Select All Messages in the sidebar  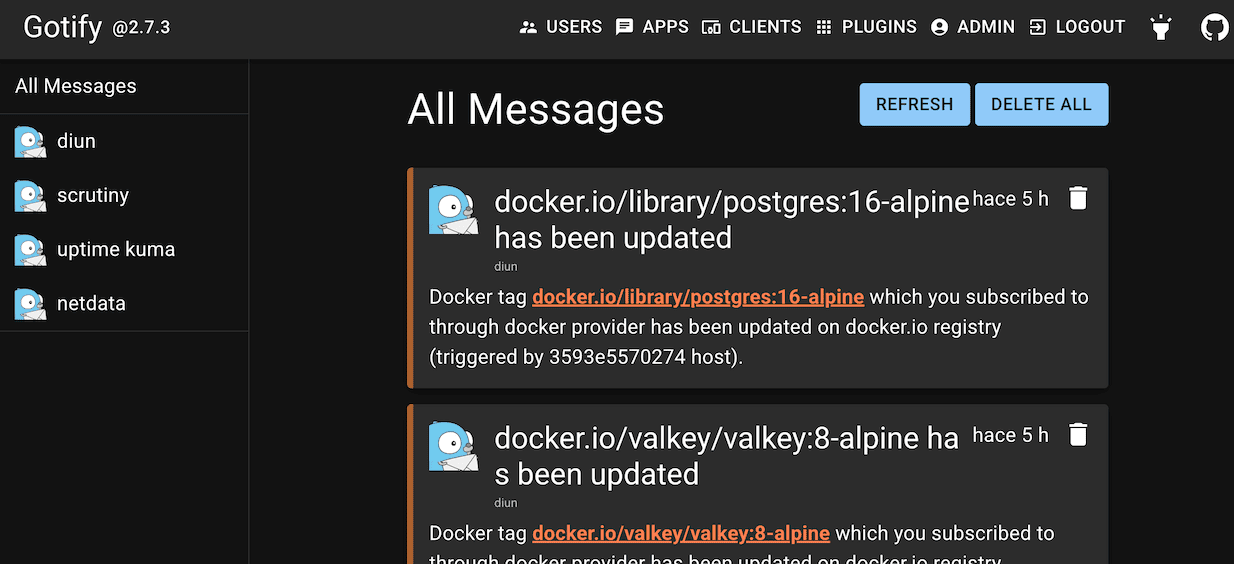pyautogui.click(x=76, y=87)
